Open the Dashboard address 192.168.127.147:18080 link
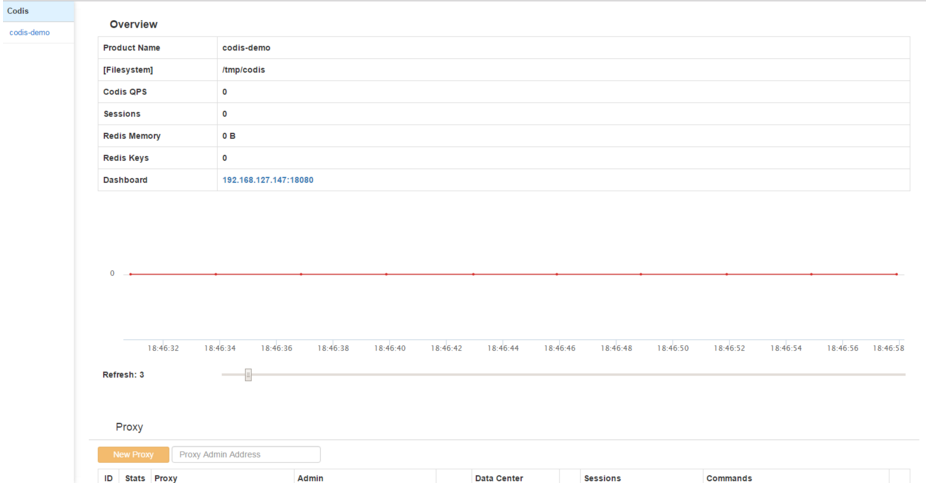The image size is (926, 501). [x=268, y=180]
